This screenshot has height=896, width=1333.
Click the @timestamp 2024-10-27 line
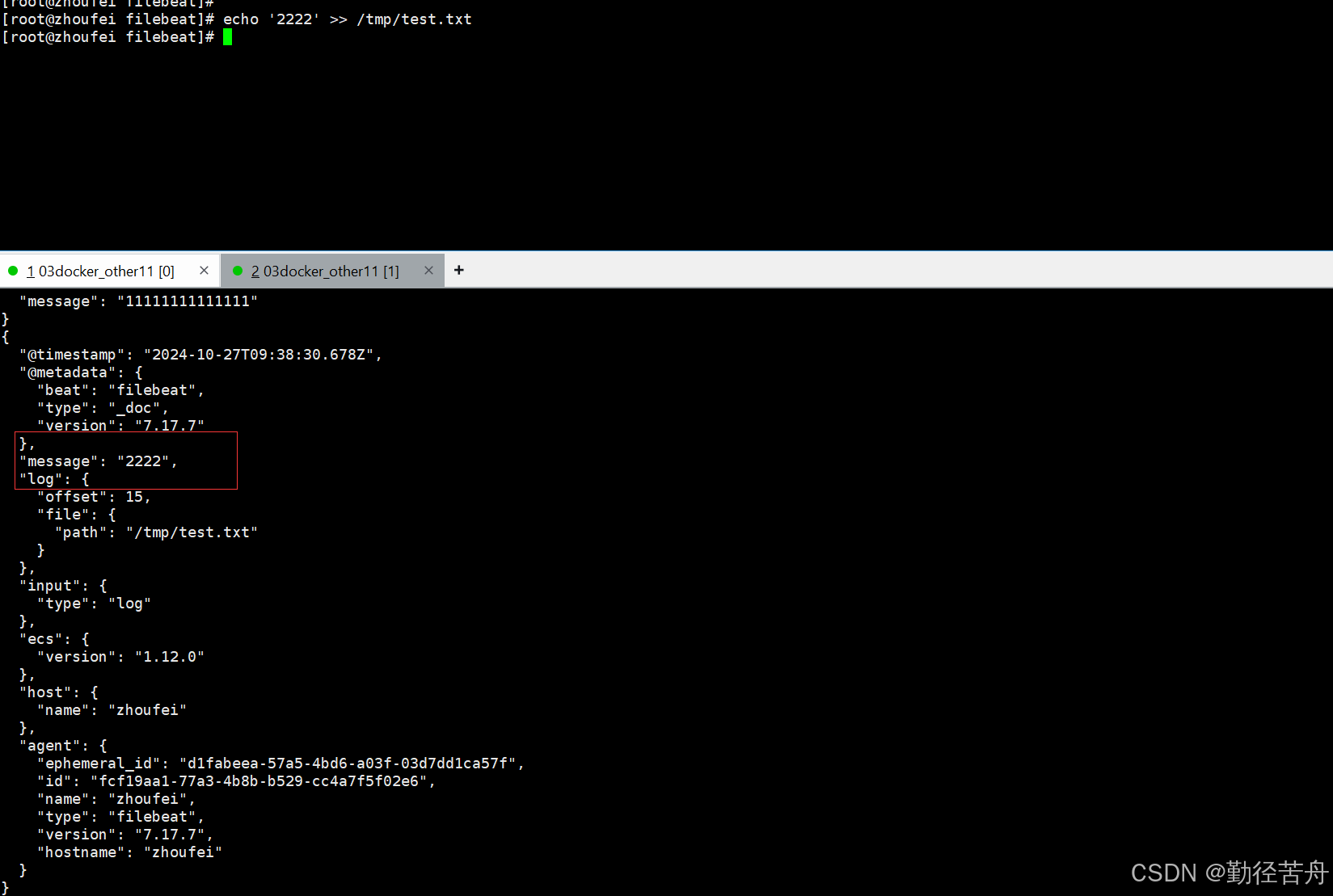point(200,355)
